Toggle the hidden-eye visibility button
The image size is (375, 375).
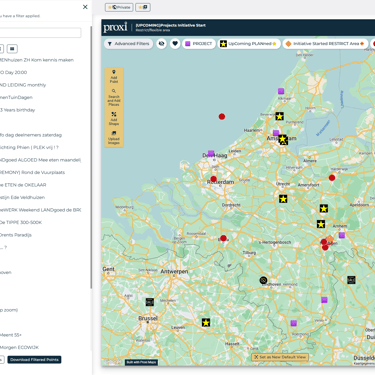click(x=162, y=44)
